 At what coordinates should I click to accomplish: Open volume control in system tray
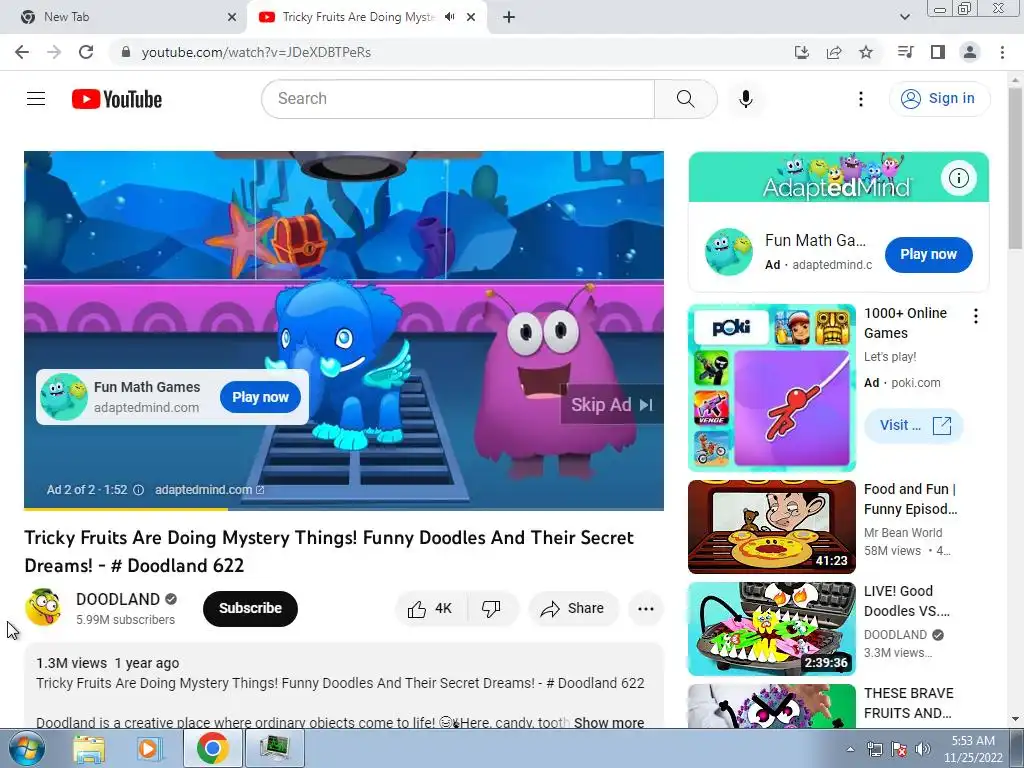(x=922, y=749)
